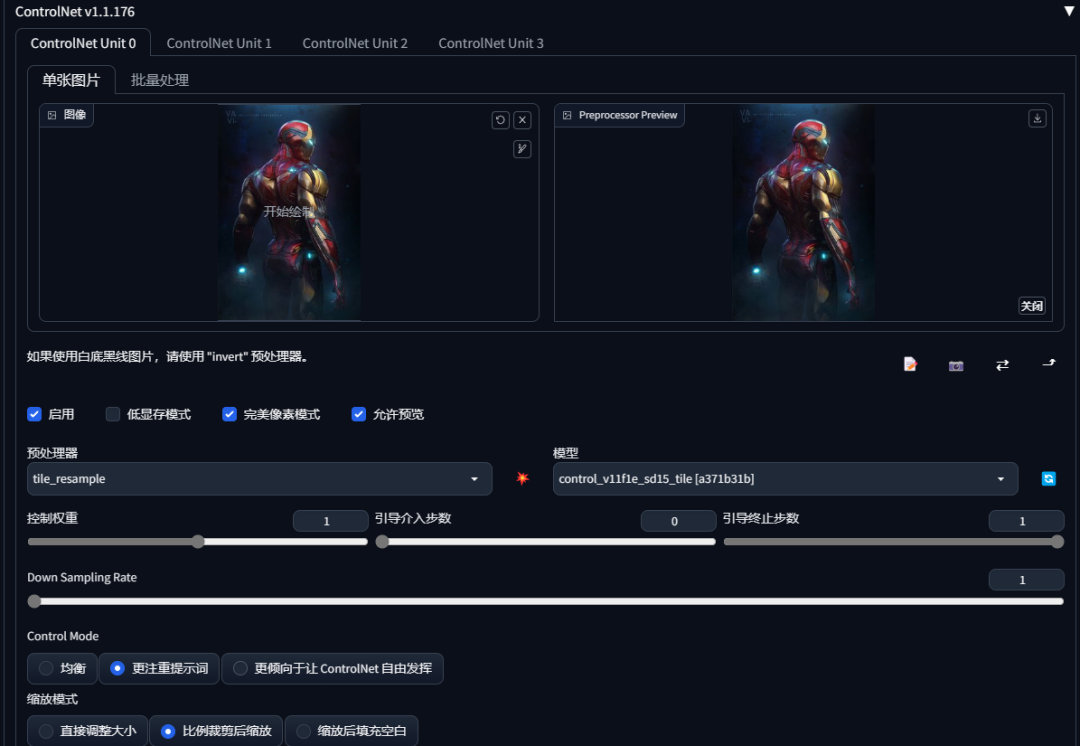The width and height of the screenshot is (1080, 746).
Task: Click the undo icon on the input image
Action: pyautogui.click(x=501, y=120)
